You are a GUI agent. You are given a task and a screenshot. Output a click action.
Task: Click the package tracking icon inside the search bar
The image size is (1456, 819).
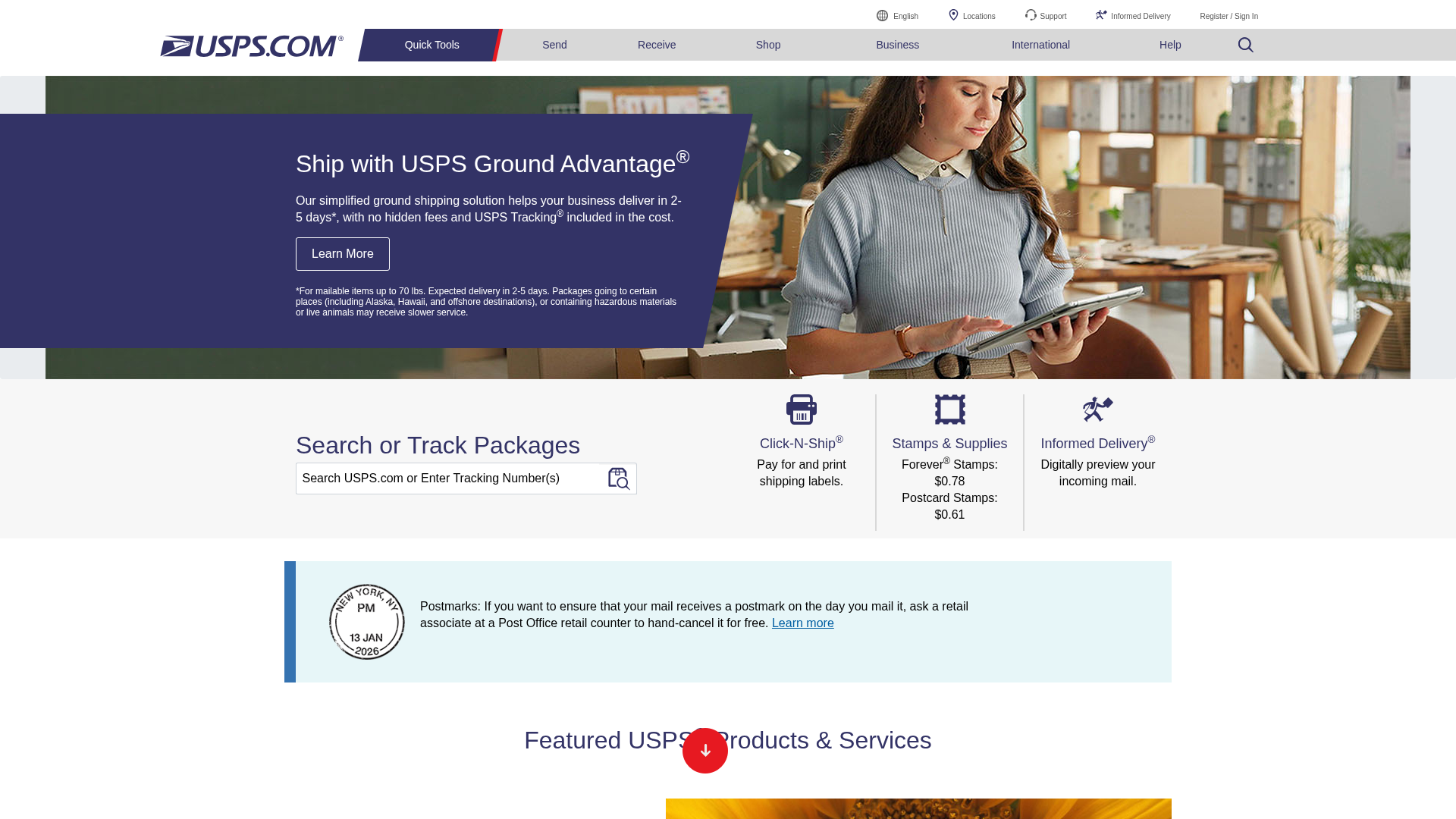coord(620,479)
